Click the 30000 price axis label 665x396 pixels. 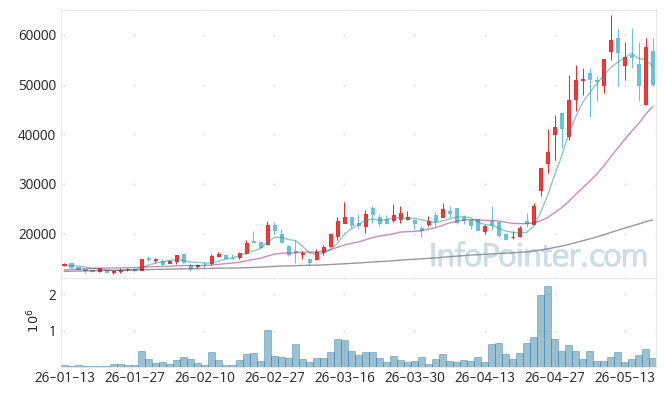(x=37, y=184)
